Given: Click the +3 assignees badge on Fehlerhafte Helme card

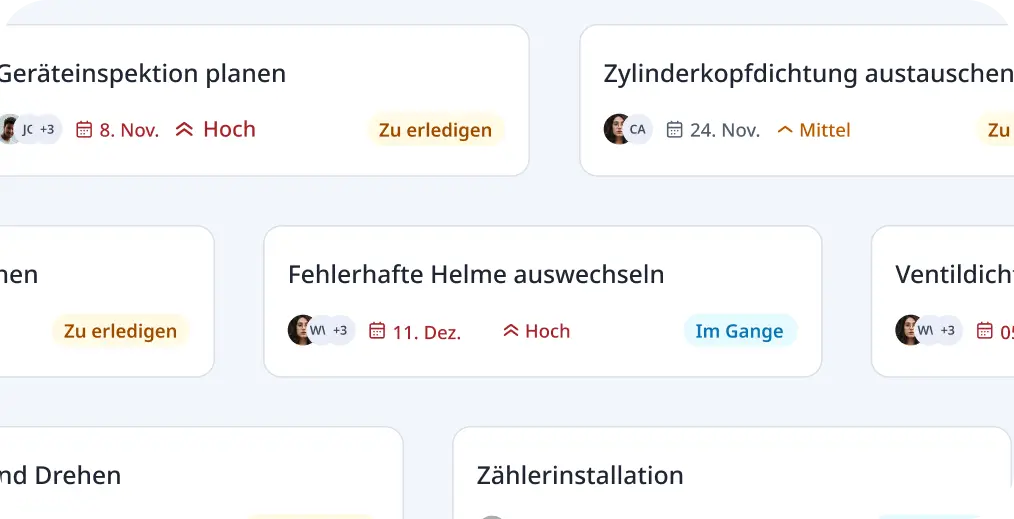Looking at the screenshot, I should tap(340, 330).
